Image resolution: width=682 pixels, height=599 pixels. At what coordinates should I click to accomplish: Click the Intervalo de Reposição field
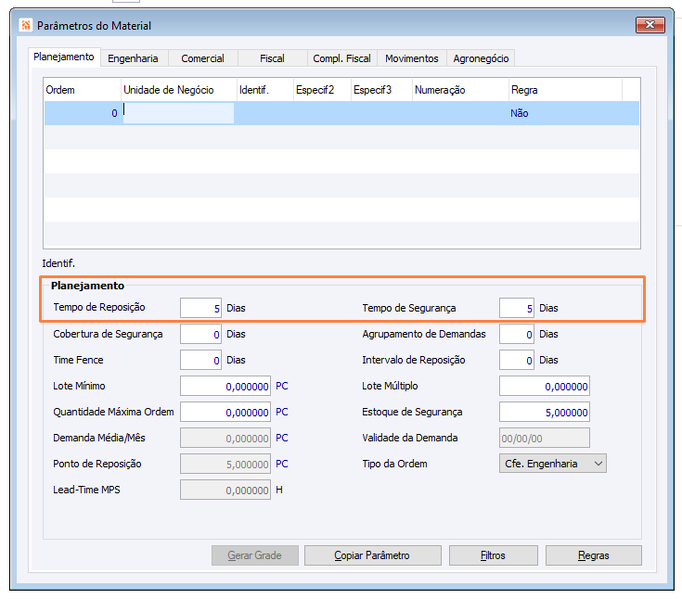pos(517,360)
